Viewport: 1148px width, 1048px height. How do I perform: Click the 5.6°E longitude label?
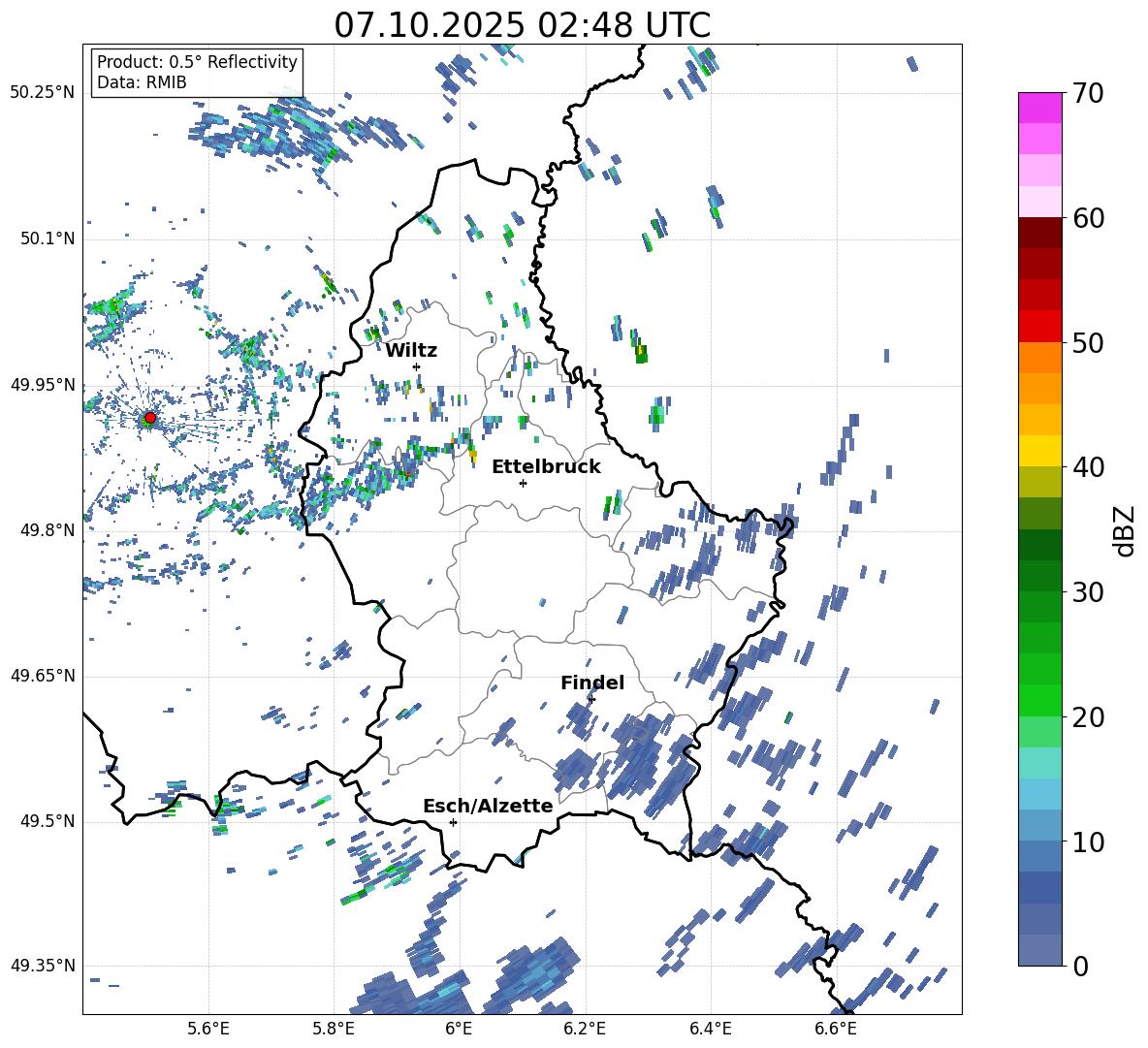tap(208, 1029)
